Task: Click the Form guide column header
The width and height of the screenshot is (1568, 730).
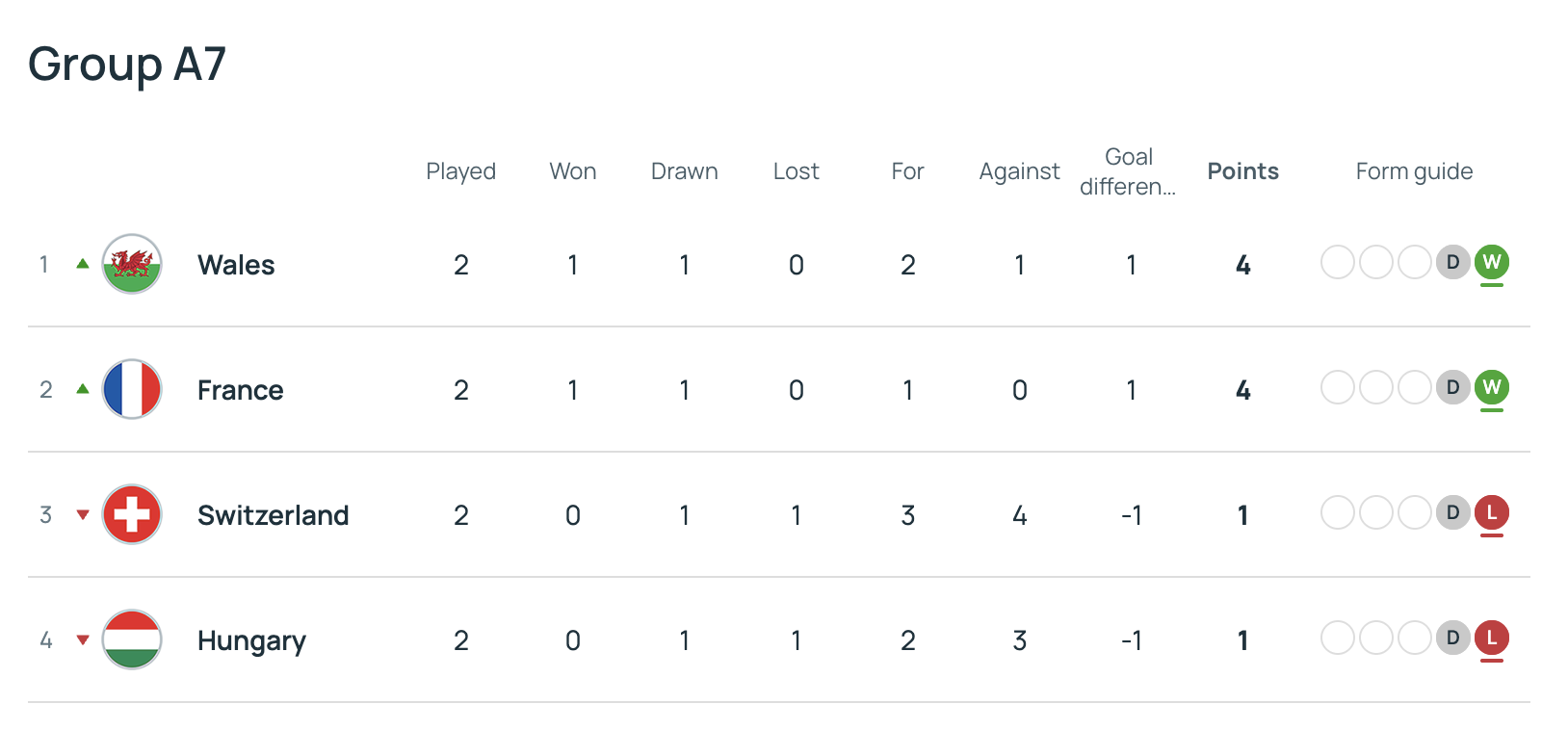Action: (1414, 171)
